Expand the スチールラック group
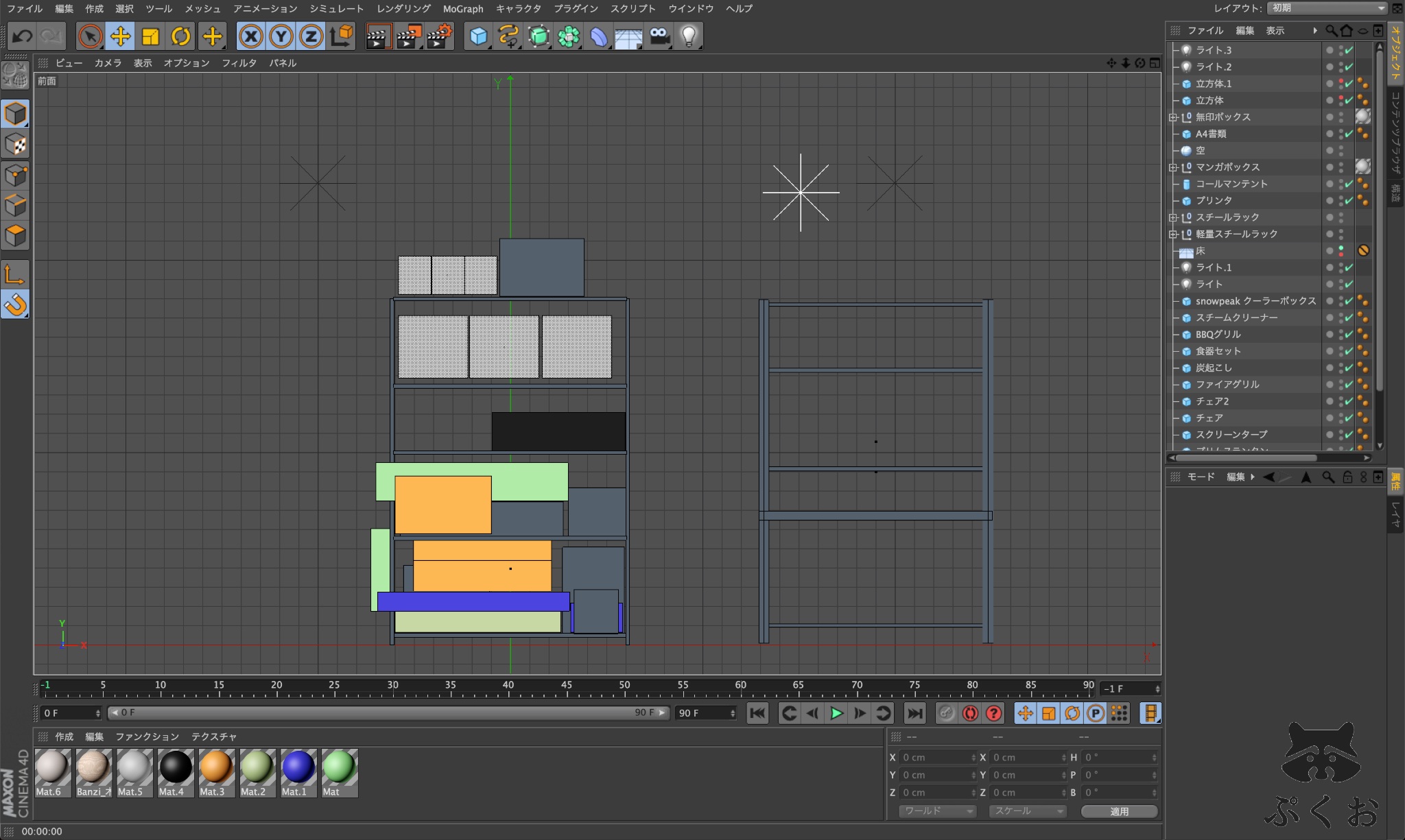The width and height of the screenshot is (1405, 840). tap(1173, 217)
